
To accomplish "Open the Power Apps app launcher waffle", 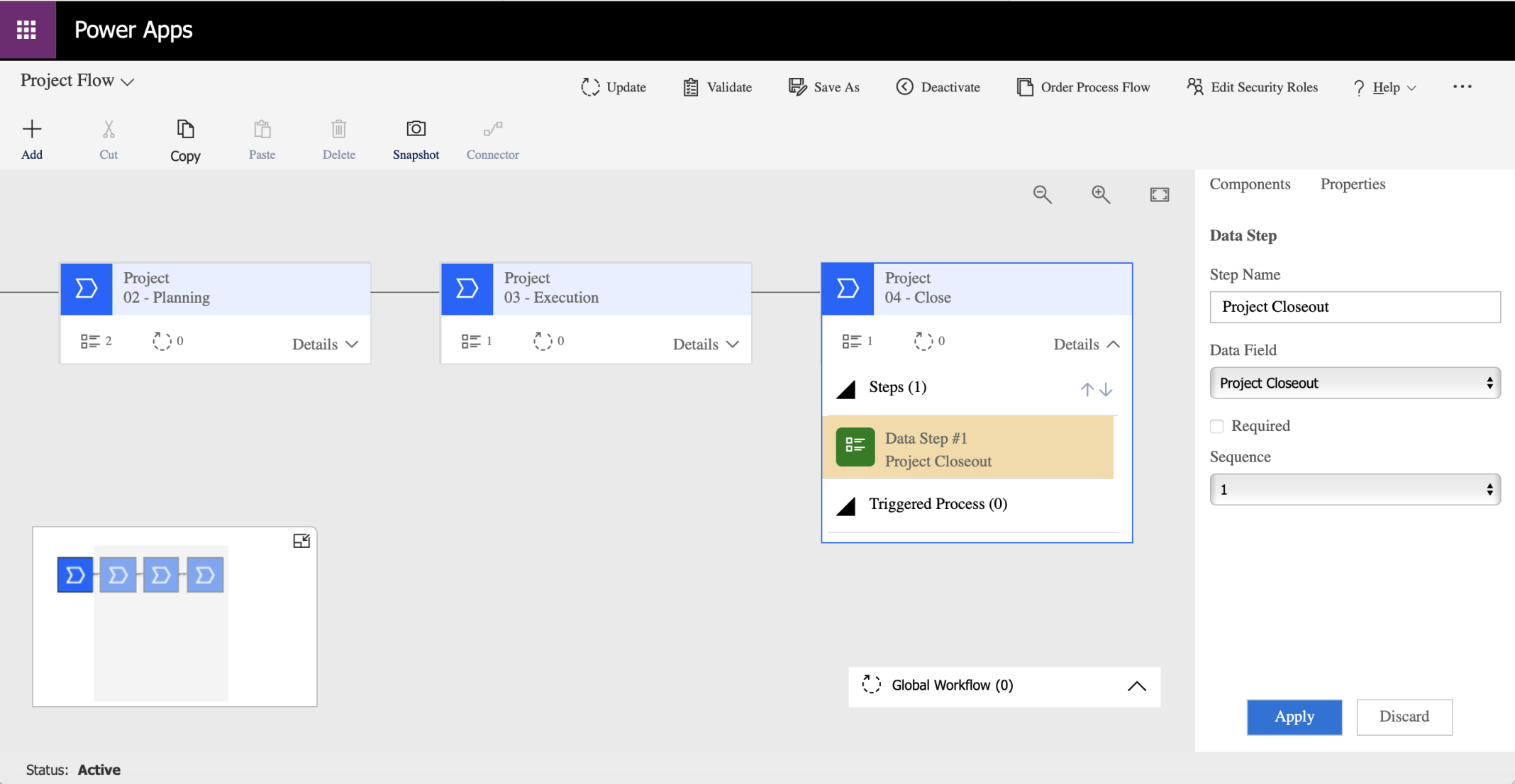I will (26, 30).
